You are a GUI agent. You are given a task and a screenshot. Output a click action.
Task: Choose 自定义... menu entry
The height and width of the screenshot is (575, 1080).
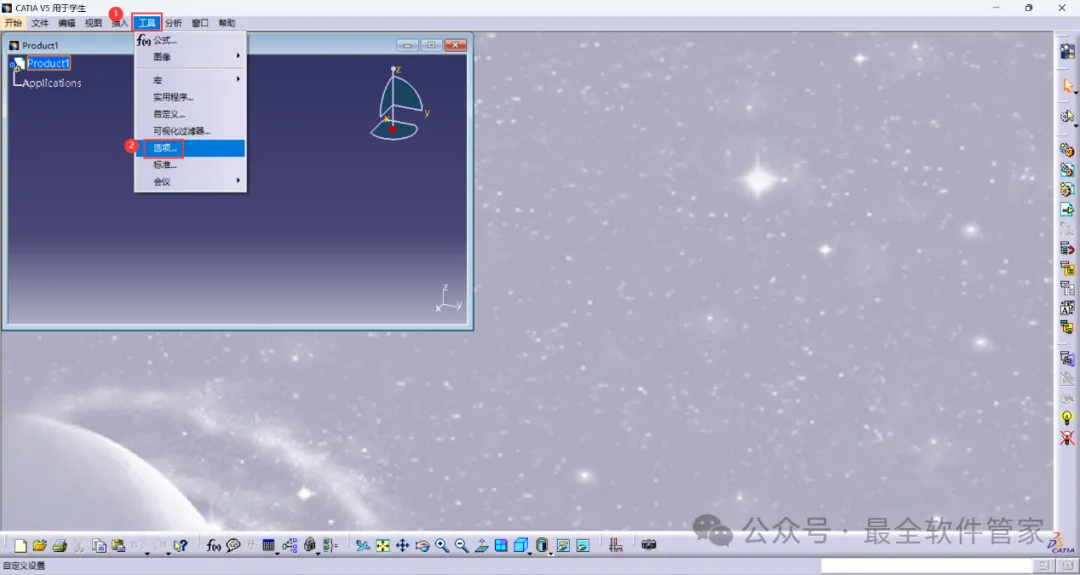pos(190,114)
